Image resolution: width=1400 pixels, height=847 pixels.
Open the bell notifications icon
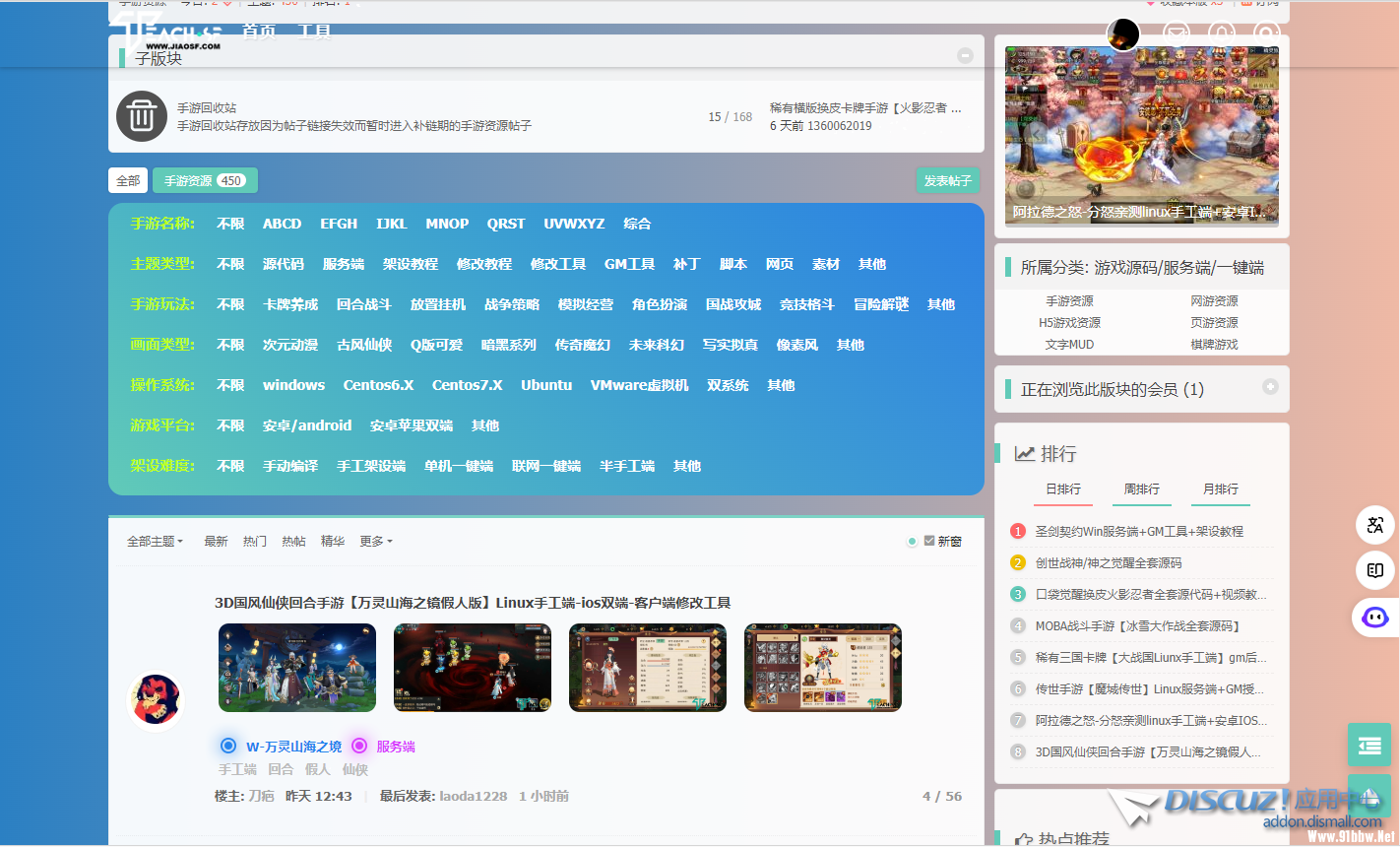pyautogui.click(x=1222, y=34)
